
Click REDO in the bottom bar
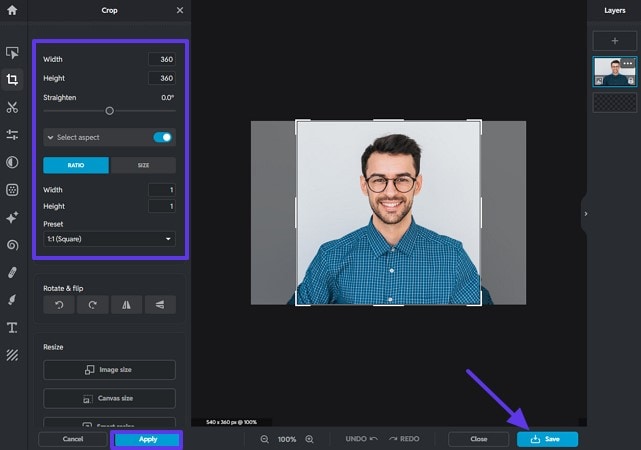(x=404, y=439)
